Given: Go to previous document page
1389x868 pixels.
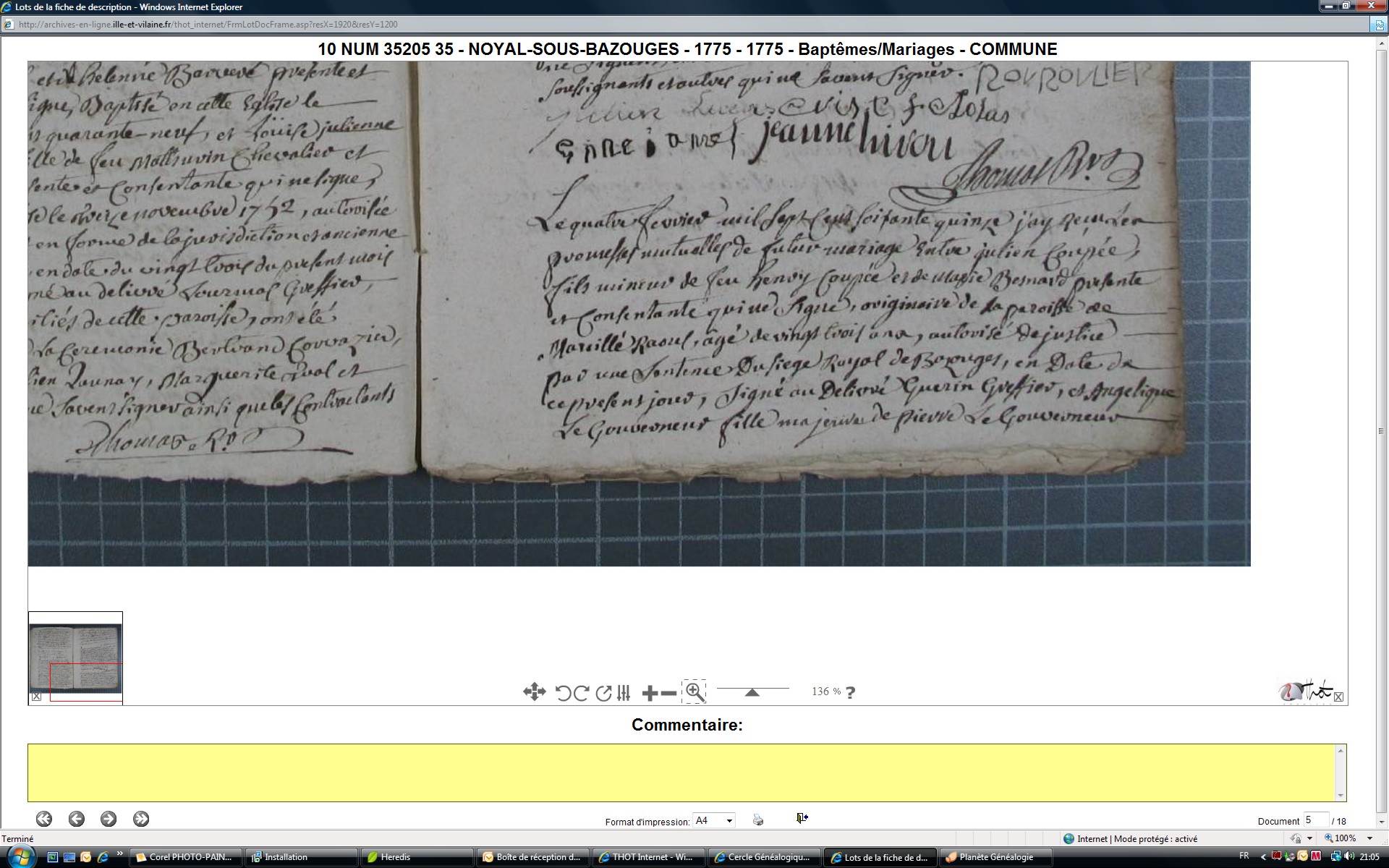Looking at the screenshot, I should (x=77, y=819).
